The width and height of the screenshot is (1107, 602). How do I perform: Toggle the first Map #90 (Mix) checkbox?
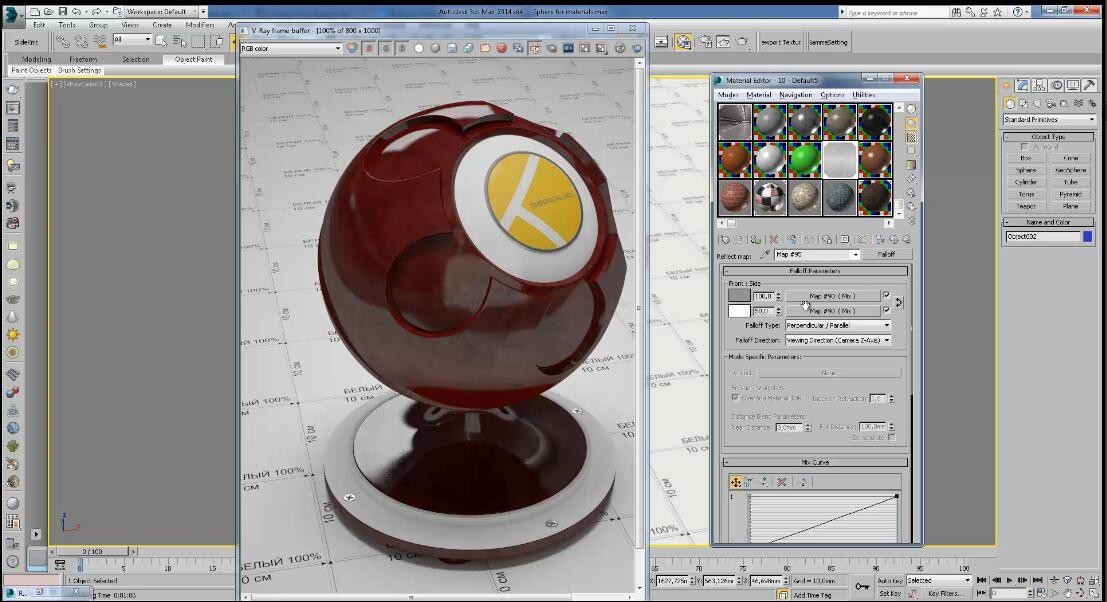point(887,296)
